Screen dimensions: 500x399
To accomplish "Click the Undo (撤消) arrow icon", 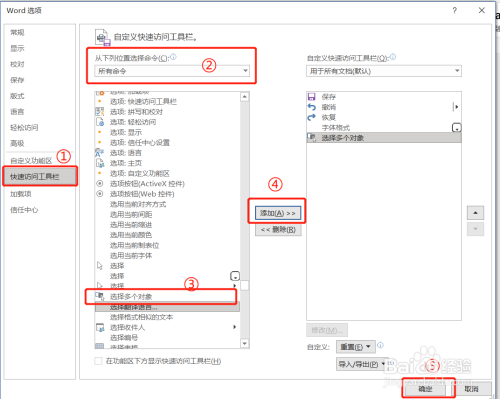I will 312,107.
